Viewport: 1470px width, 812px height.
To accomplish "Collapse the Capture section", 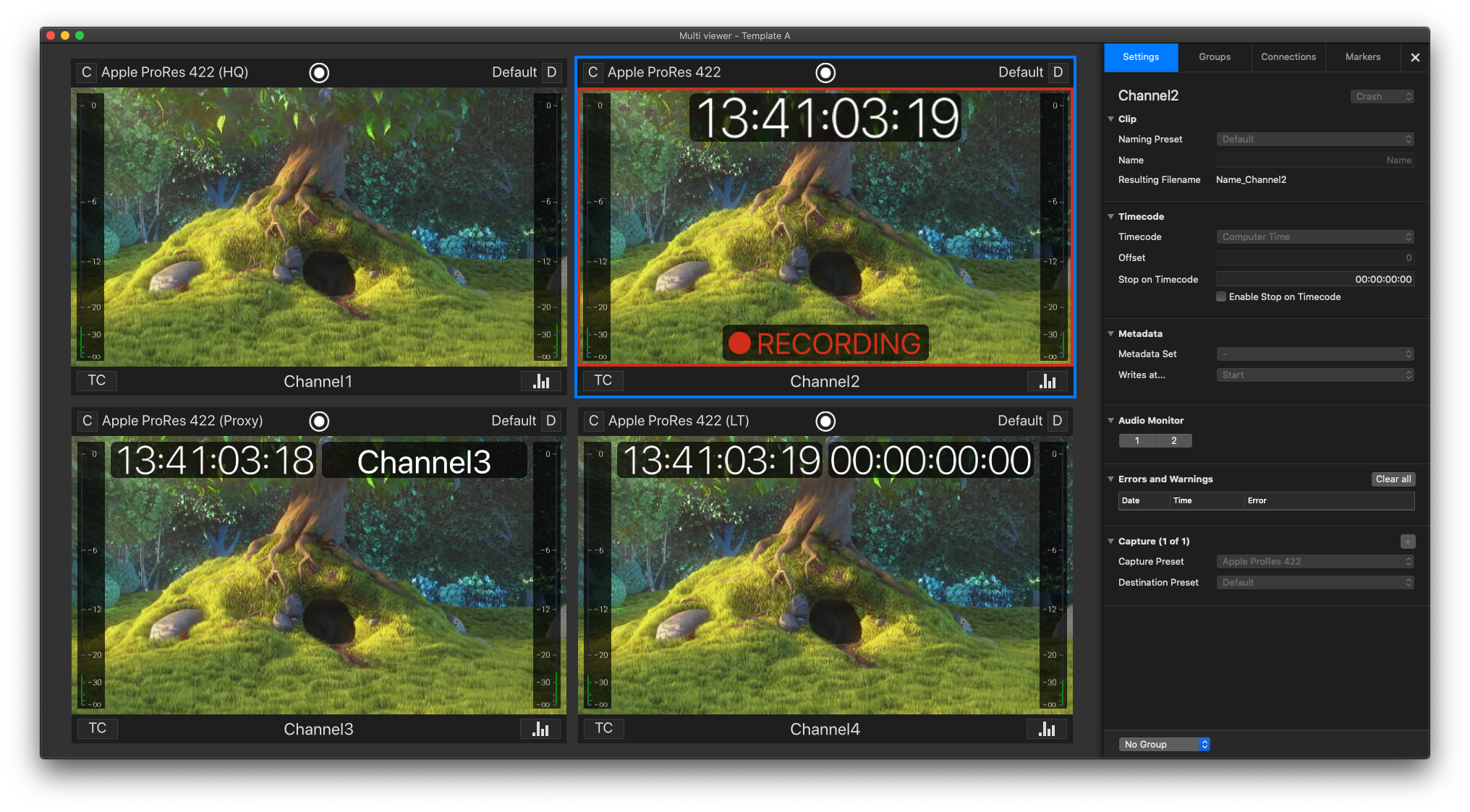I will [1111, 541].
